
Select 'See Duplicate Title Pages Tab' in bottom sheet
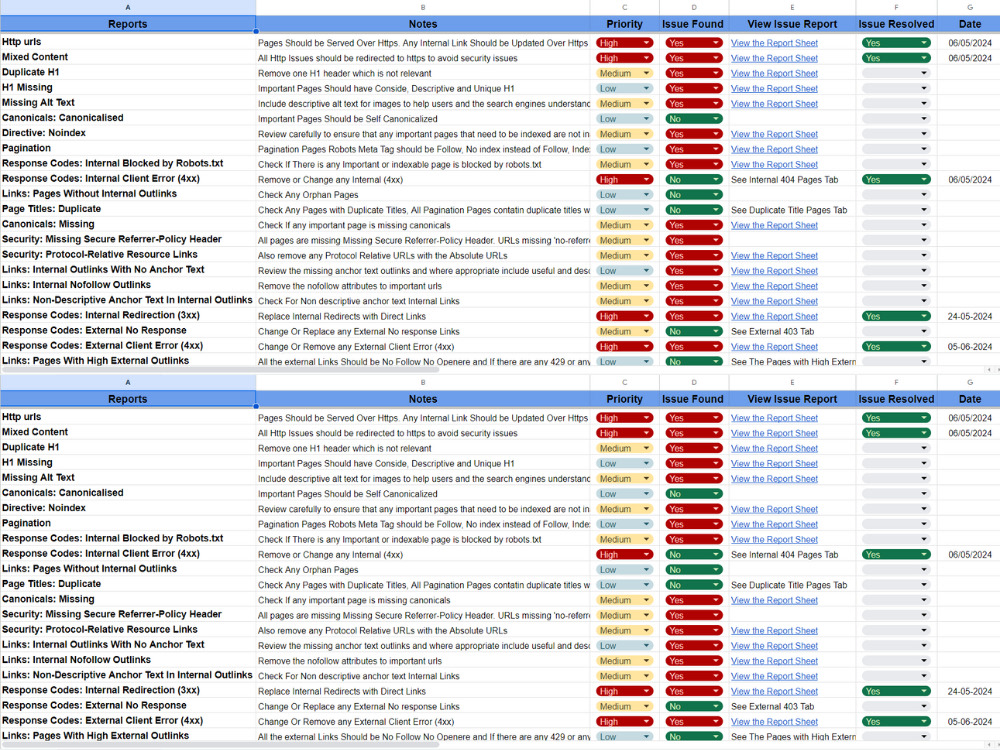click(792, 585)
